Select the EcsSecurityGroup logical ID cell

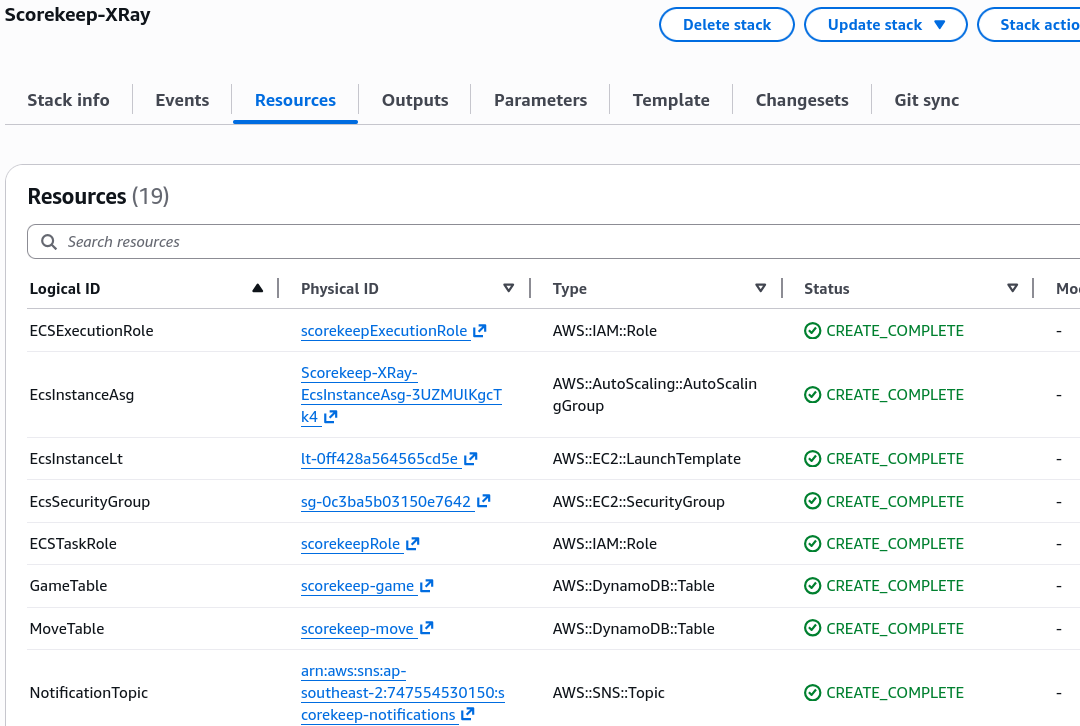(x=90, y=501)
